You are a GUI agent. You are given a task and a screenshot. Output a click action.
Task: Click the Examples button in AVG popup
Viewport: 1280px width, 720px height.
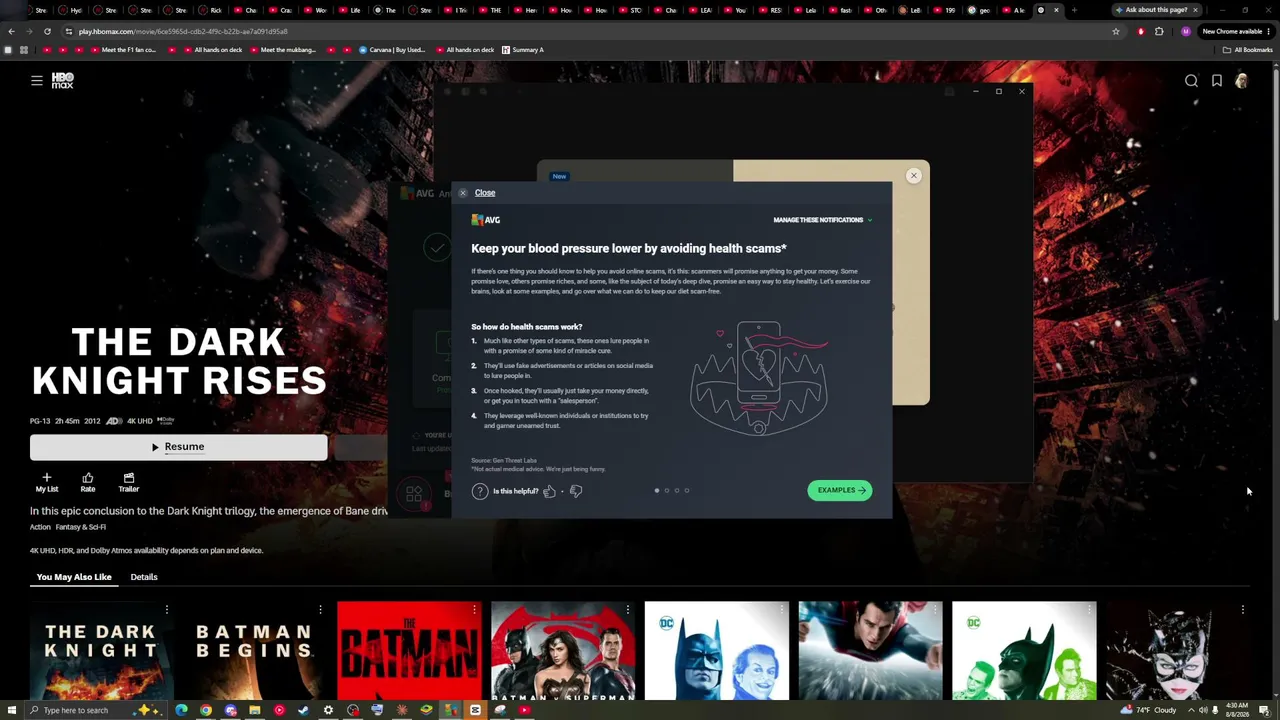click(x=840, y=490)
